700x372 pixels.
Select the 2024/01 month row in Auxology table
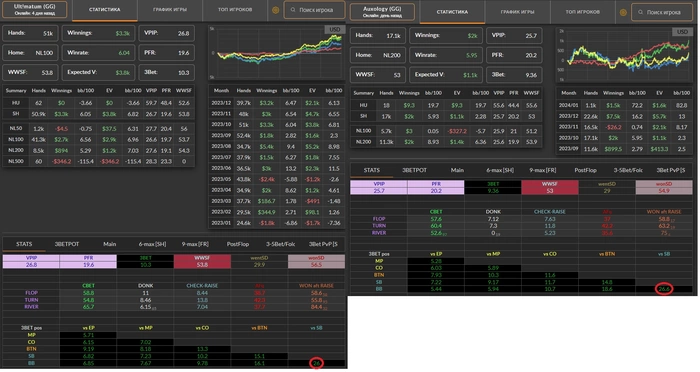point(624,105)
